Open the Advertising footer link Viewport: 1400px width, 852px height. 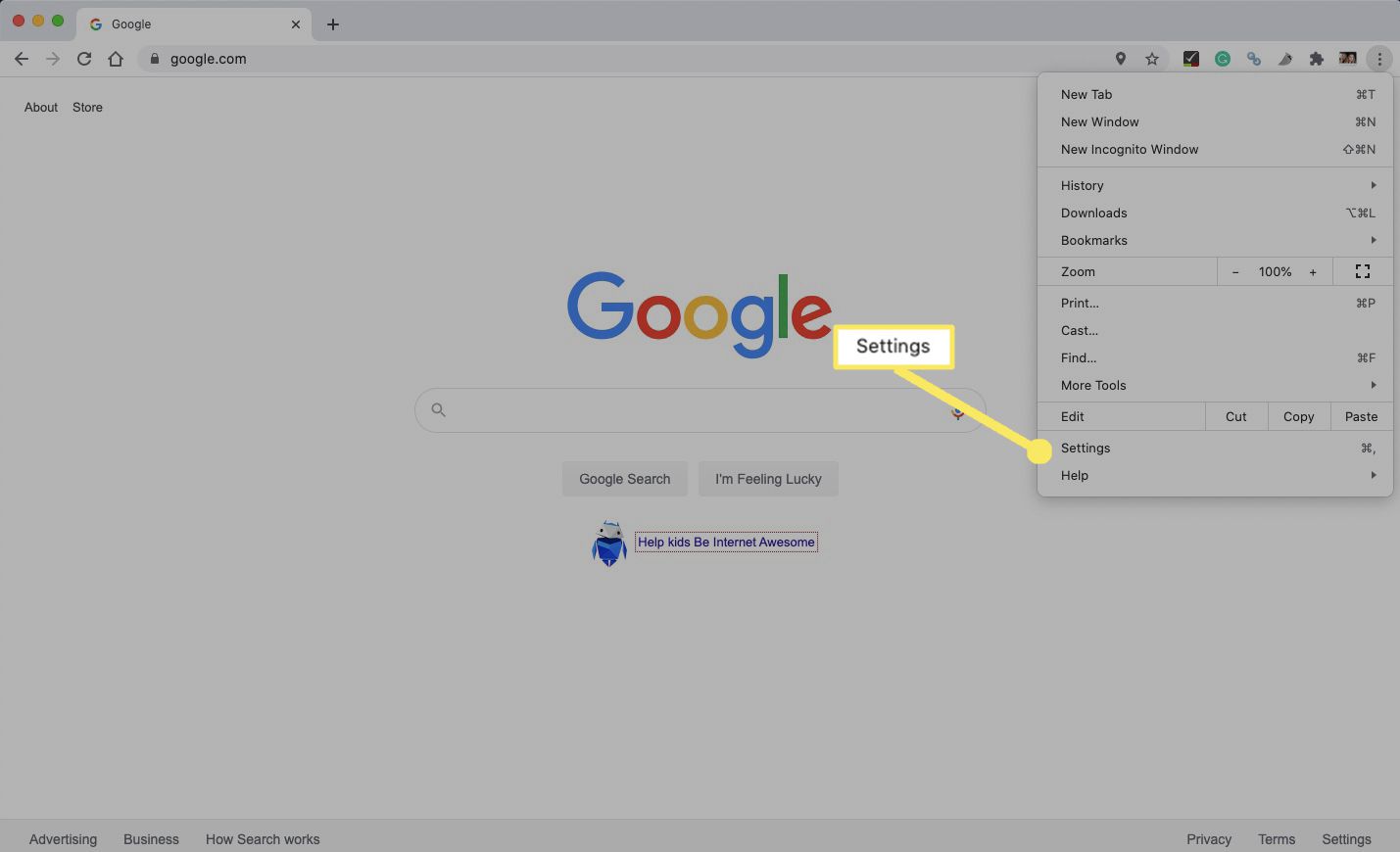63,839
